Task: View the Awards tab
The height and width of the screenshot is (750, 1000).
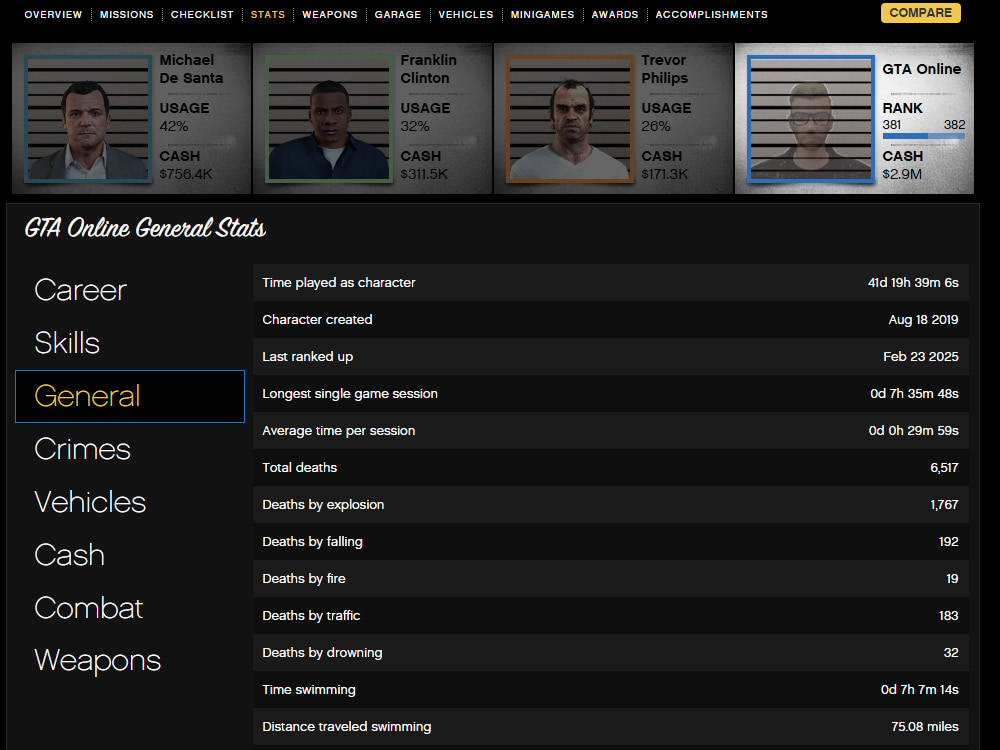Action: tap(615, 14)
